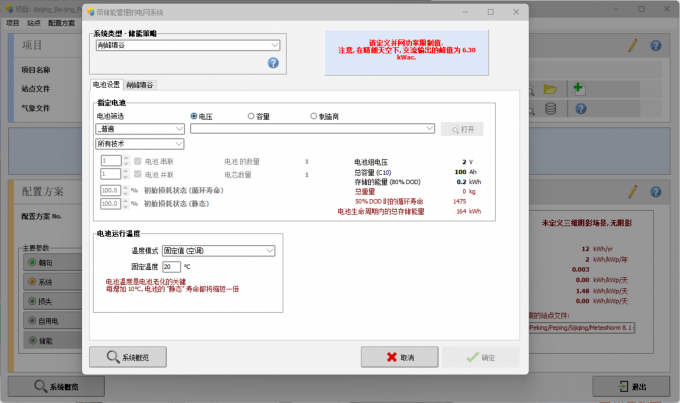This screenshot has height=403, width=680.
Task: Click the 系统概览 button in dialog
Action: (128, 357)
